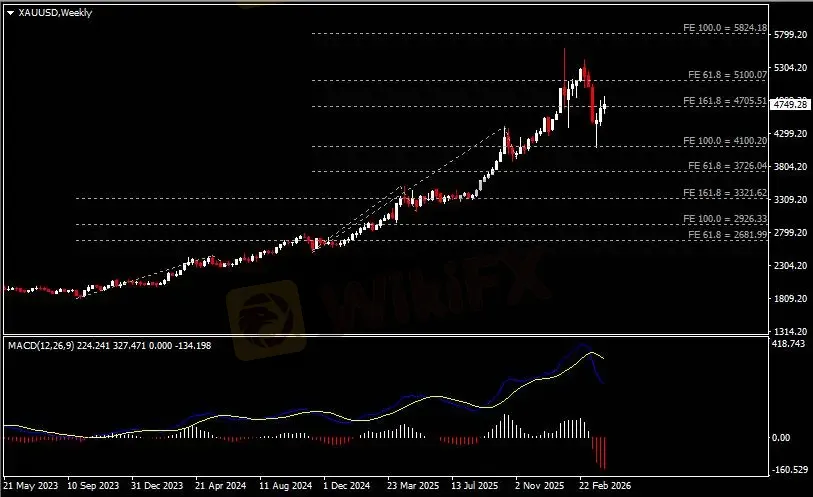Click the 10 Sep 2023 date label
Image resolution: width=813 pixels, height=497 pixels.
click(x=93, y=486)
